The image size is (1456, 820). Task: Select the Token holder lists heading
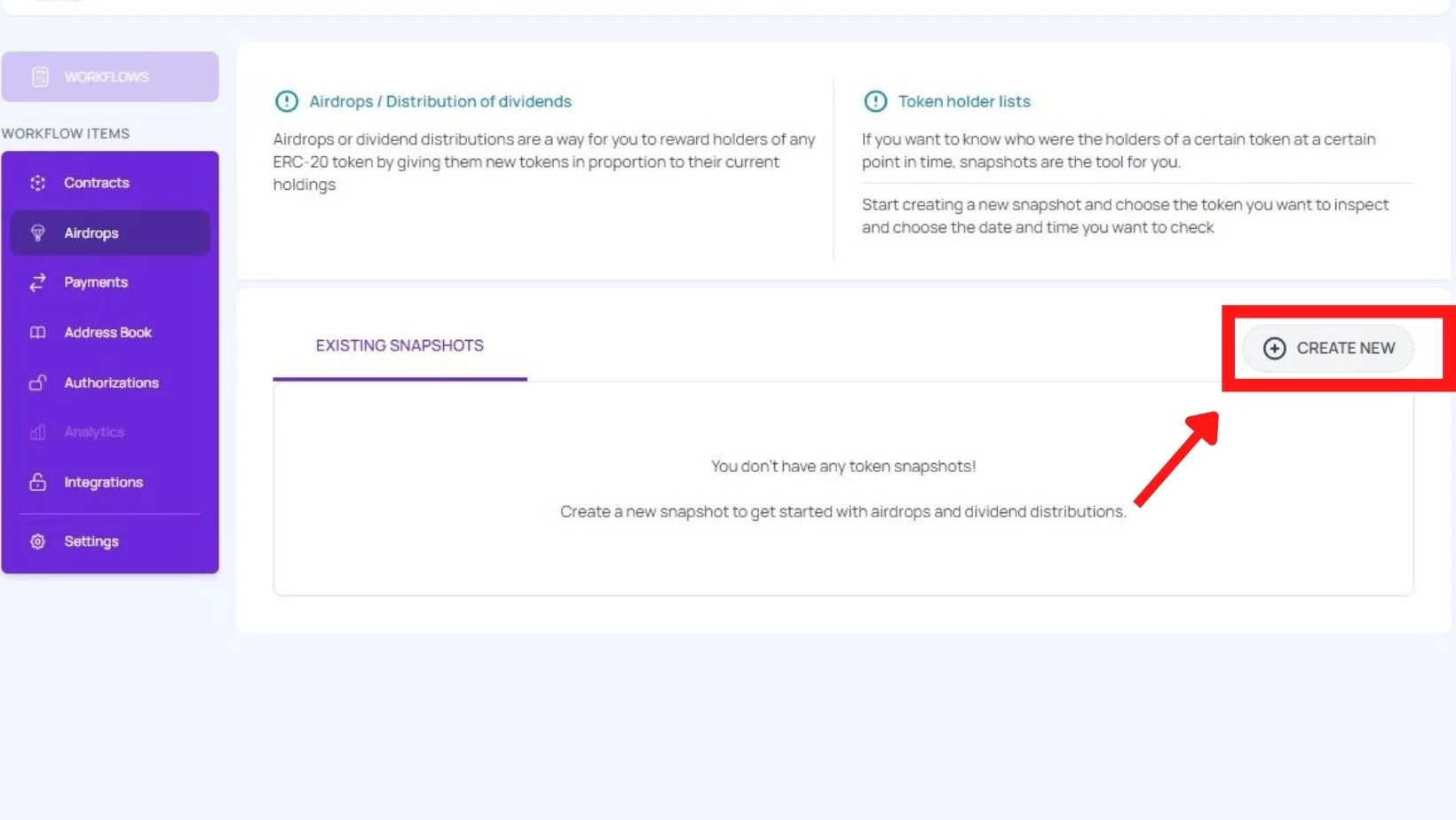[963, 101]
